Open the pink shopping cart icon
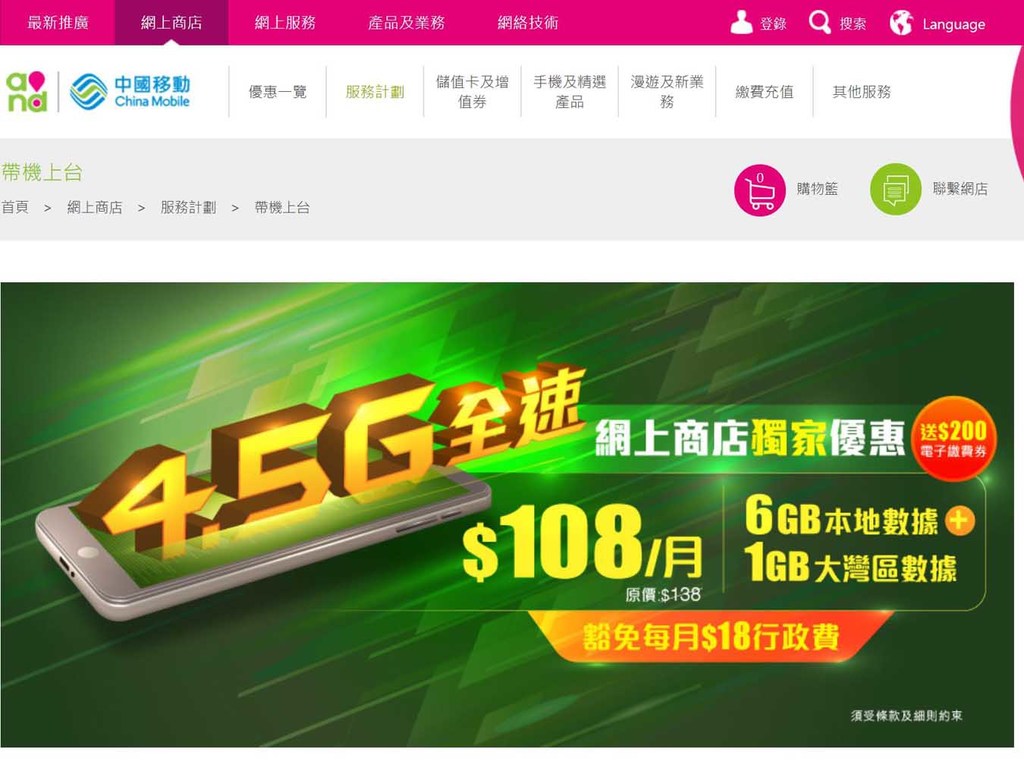This screenshot has height=768, width=1024. click(x=760, y=190)
